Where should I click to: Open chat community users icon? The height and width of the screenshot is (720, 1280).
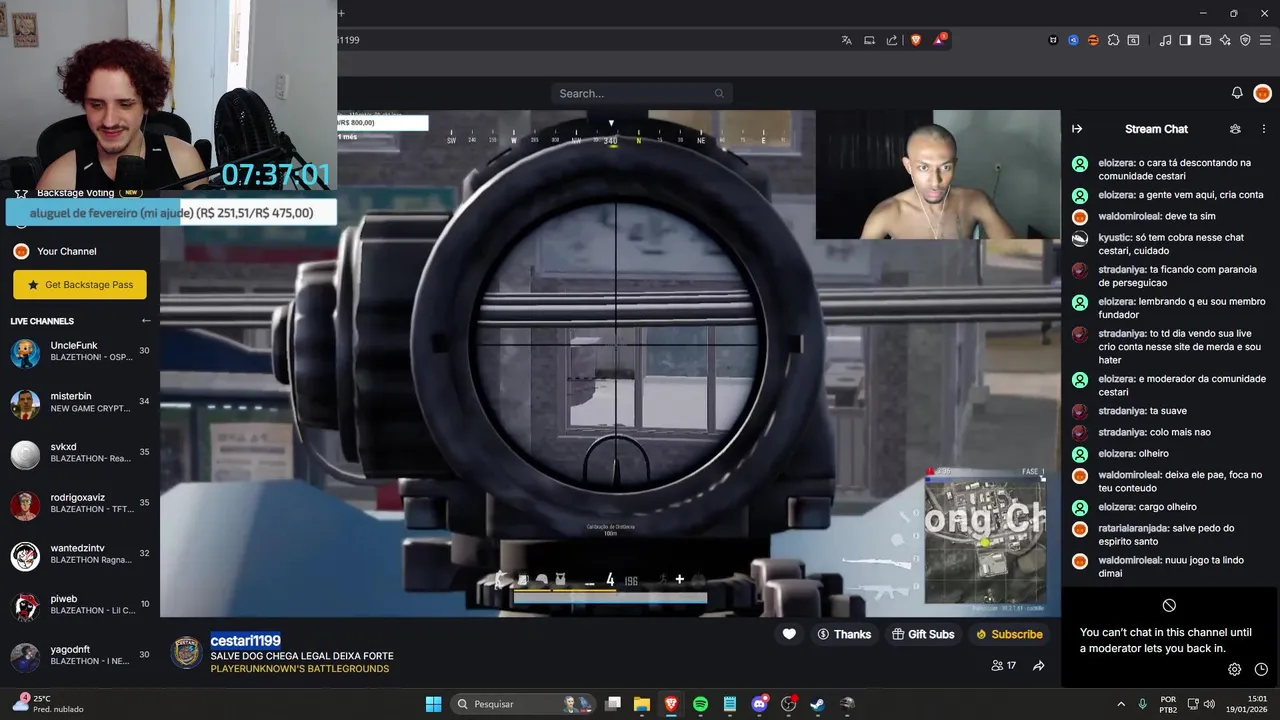pos(1235,129)
